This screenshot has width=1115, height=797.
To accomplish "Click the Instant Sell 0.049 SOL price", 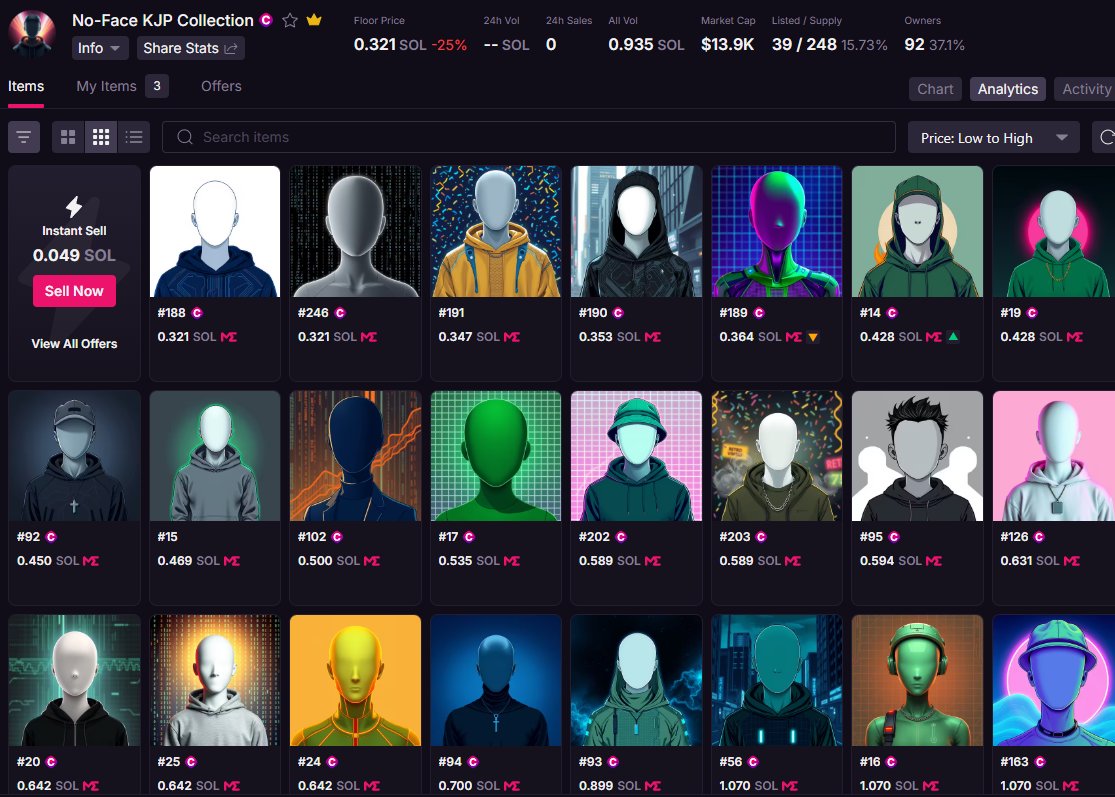I will (74, 255).
